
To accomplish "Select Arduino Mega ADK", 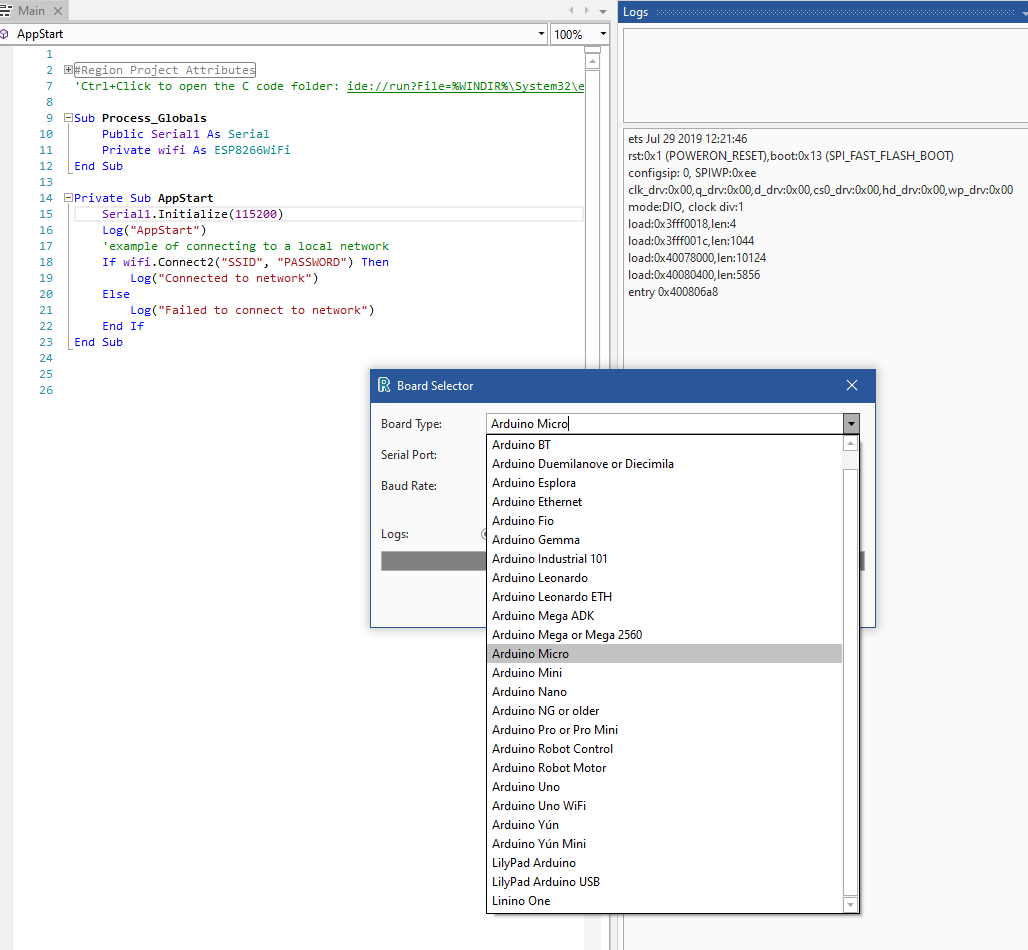I will click(665, 616).
